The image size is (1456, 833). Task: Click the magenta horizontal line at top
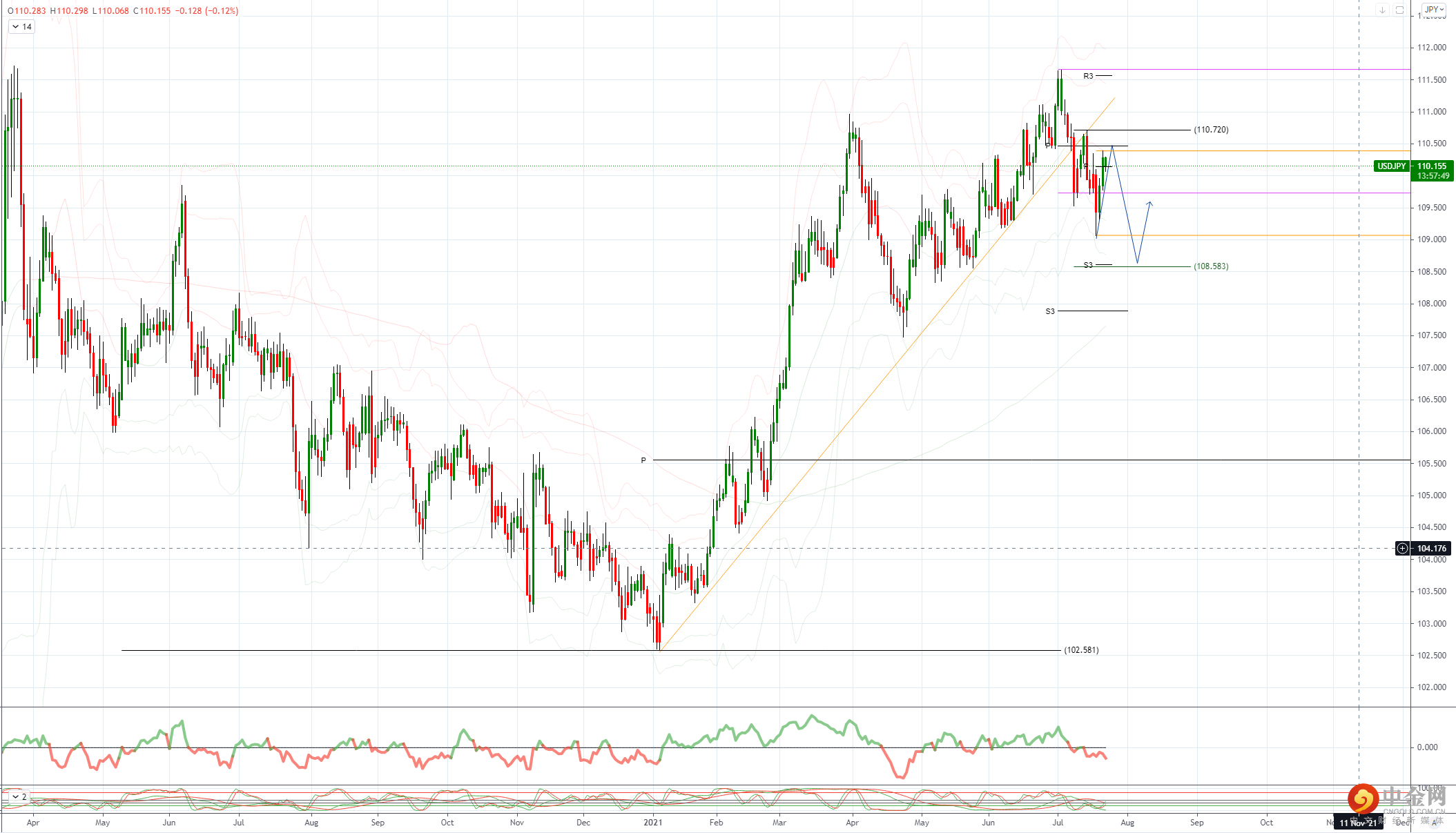pyautogui.click(x=1243, y=69)
